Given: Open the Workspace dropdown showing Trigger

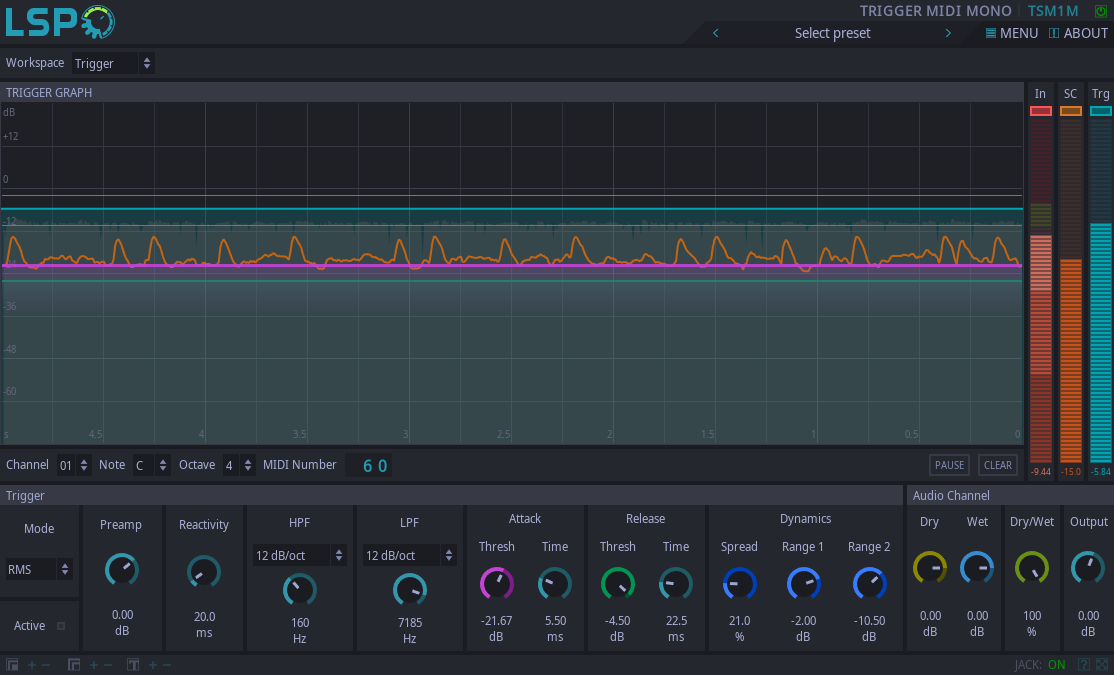Looking at the screenshot, I should tap(113, 63).
